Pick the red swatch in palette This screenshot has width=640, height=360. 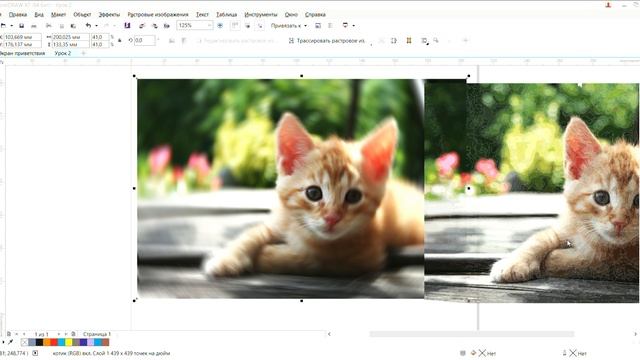click(54, 342)
